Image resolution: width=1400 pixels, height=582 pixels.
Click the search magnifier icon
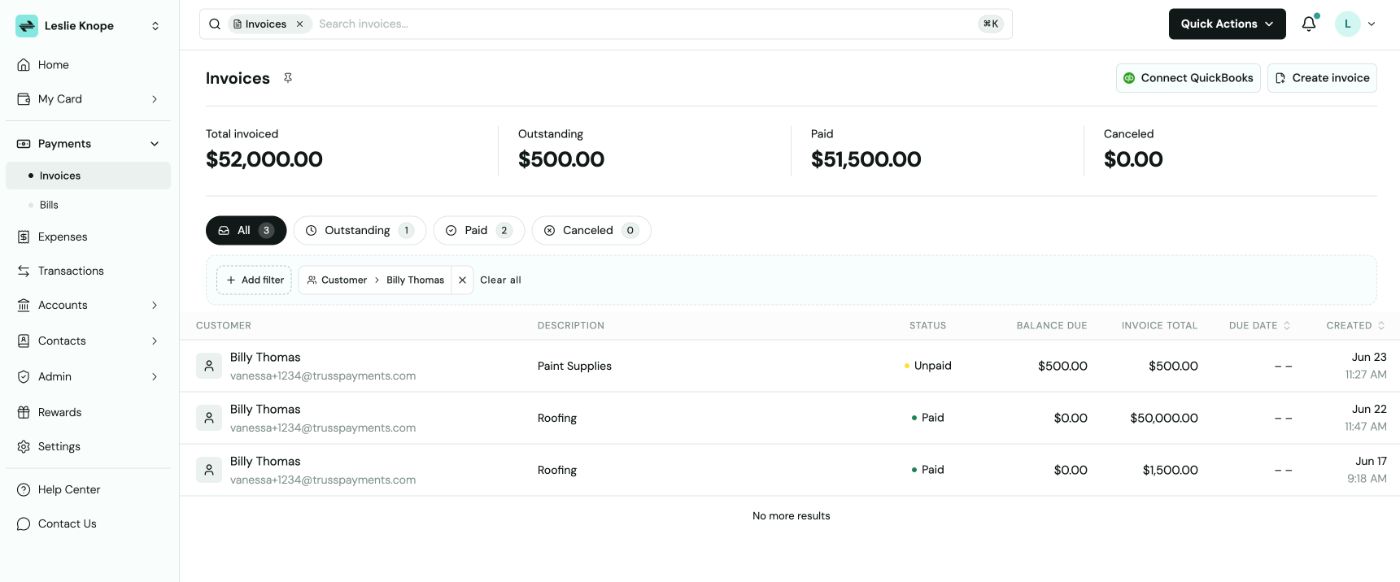tap(215, 24)
